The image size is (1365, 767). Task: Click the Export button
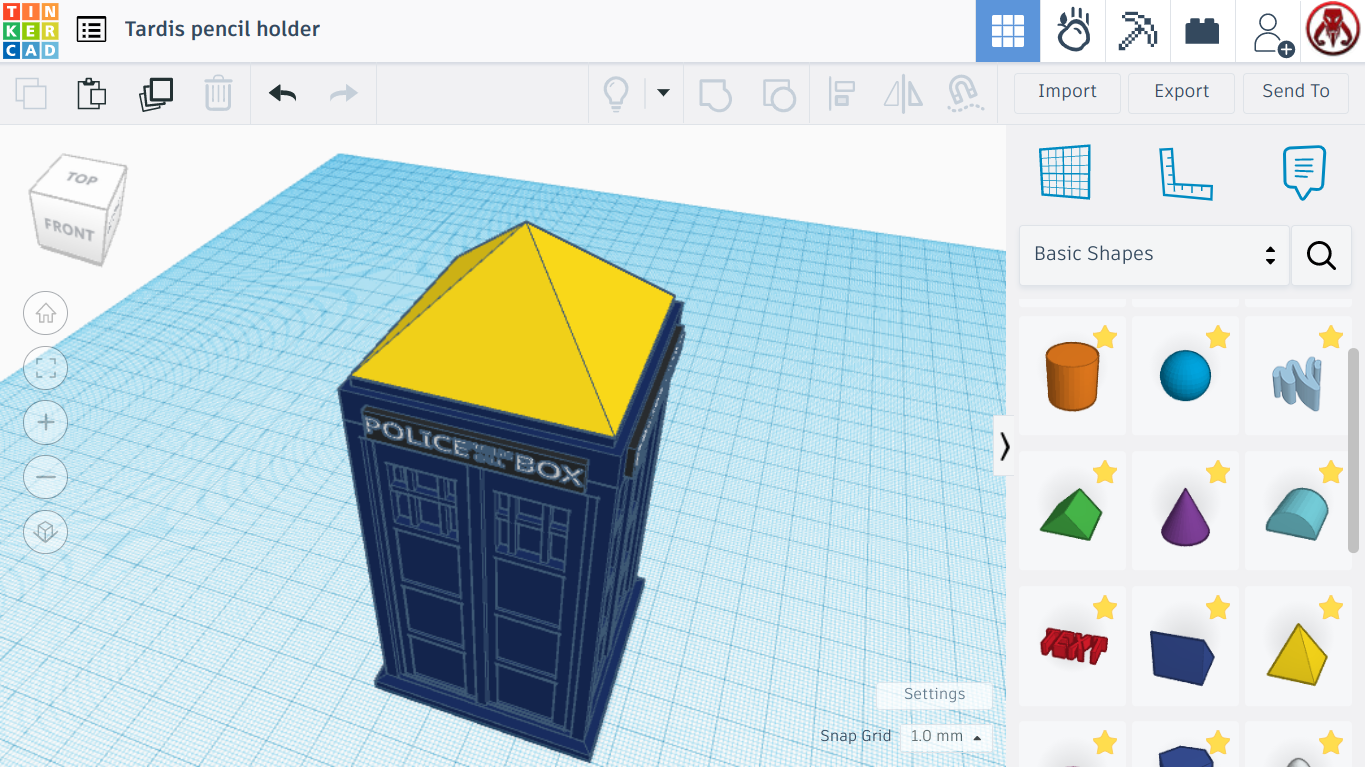click(x=1181, y=92)
